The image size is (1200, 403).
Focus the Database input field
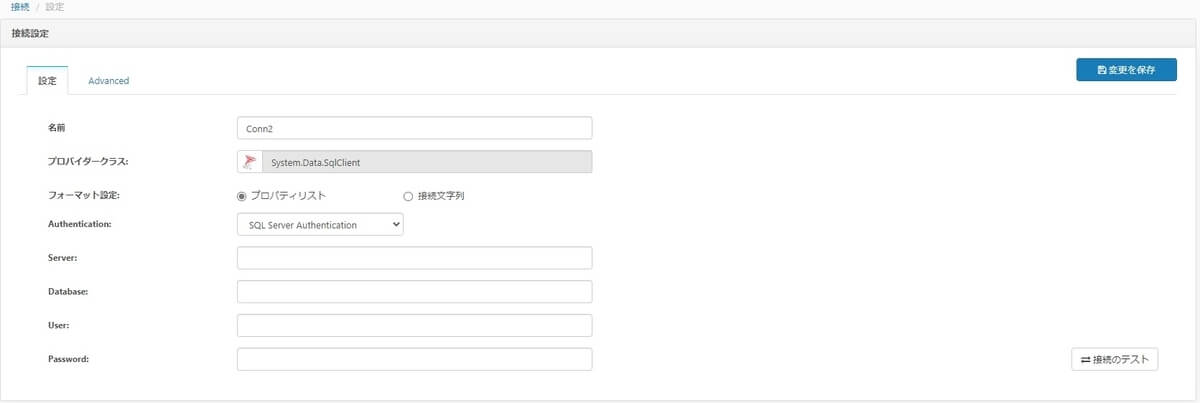click(x=414, y=292)
